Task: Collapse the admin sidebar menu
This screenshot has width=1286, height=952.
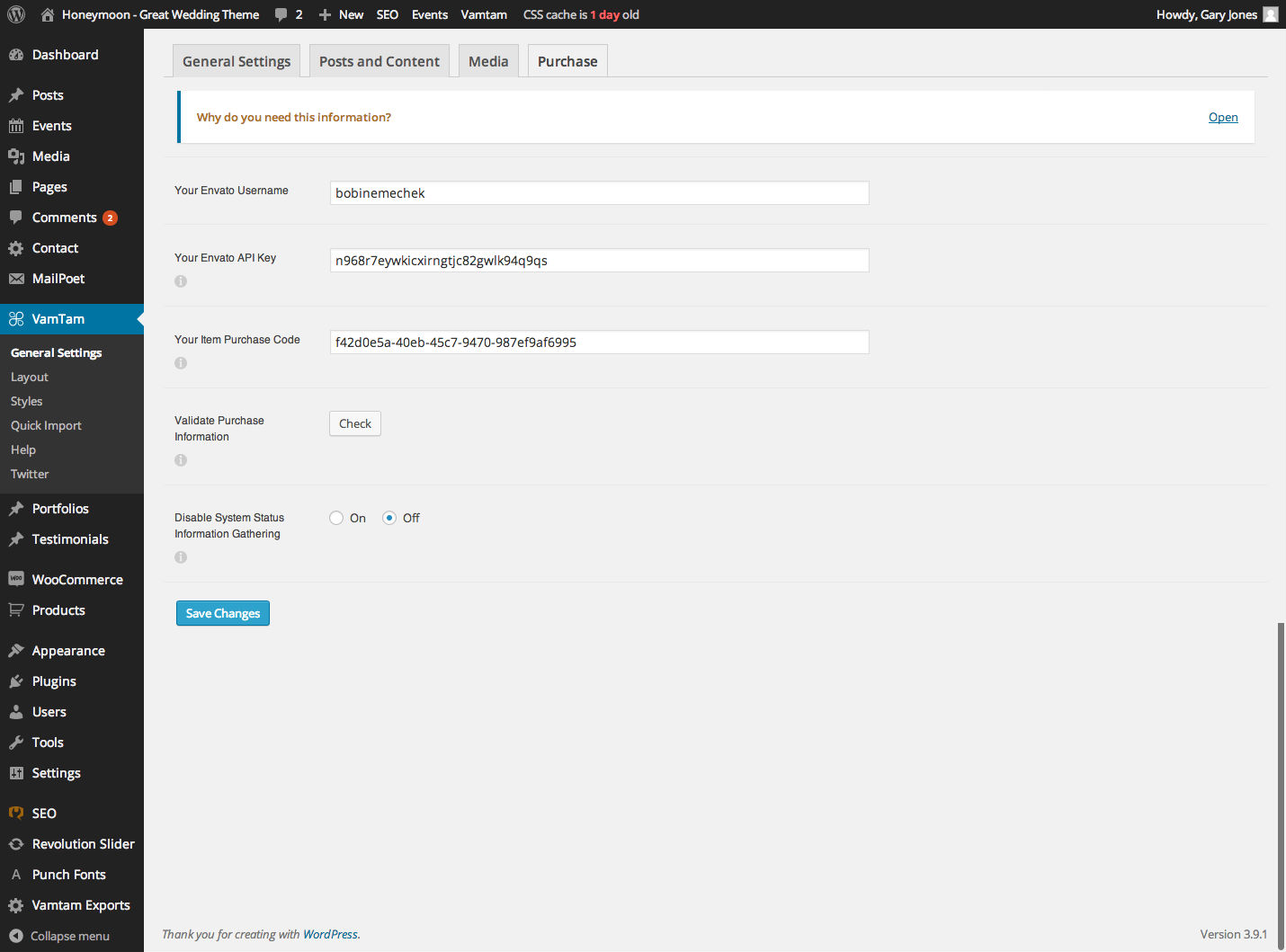Action: (69, 936)
